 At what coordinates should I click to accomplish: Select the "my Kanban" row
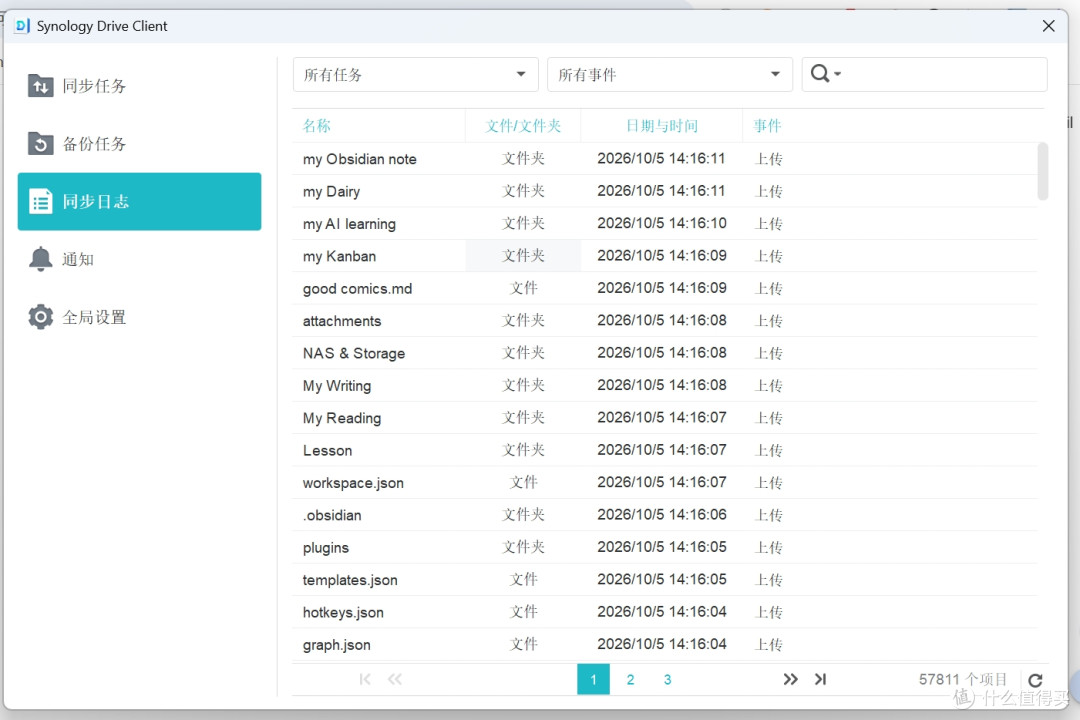[x=665, y=256]
